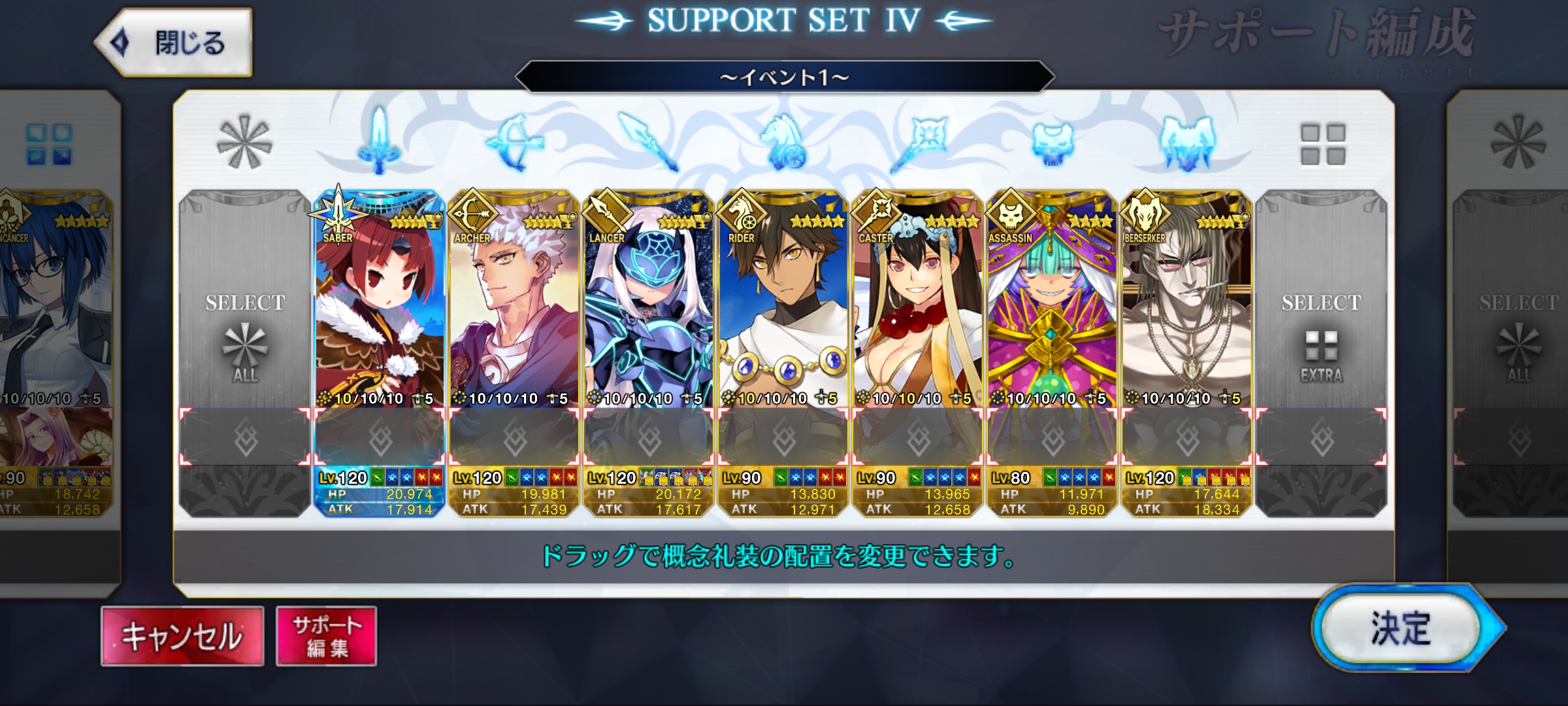
Task: Select the Lv.120 Saber servant card
Action: click(x=380, y=353)
